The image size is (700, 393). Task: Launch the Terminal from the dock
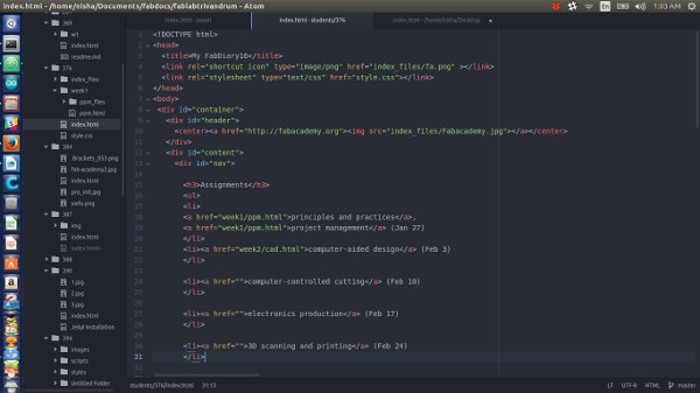(x=11, y=44)
